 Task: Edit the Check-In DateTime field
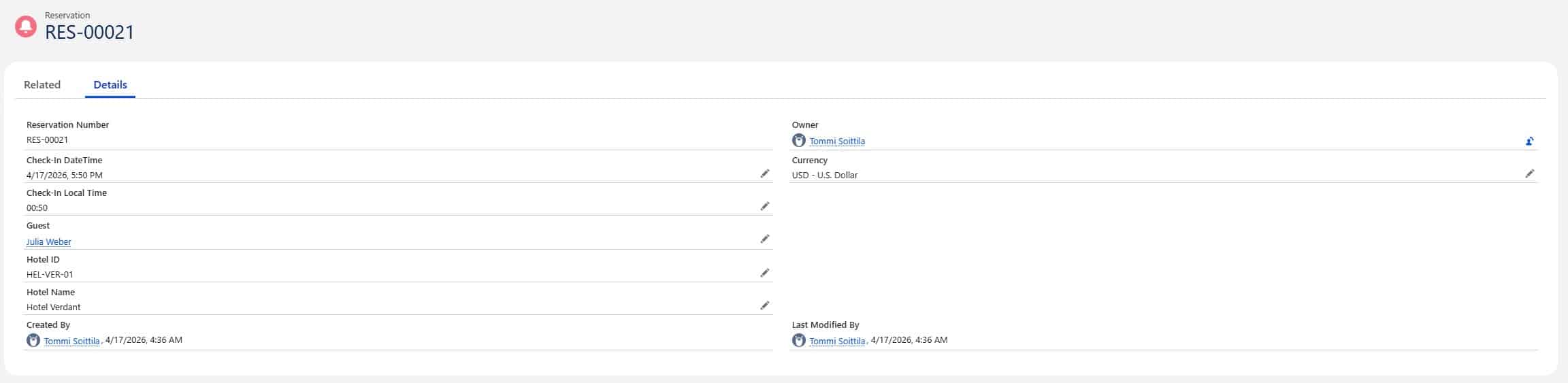[x=764, y=174]
